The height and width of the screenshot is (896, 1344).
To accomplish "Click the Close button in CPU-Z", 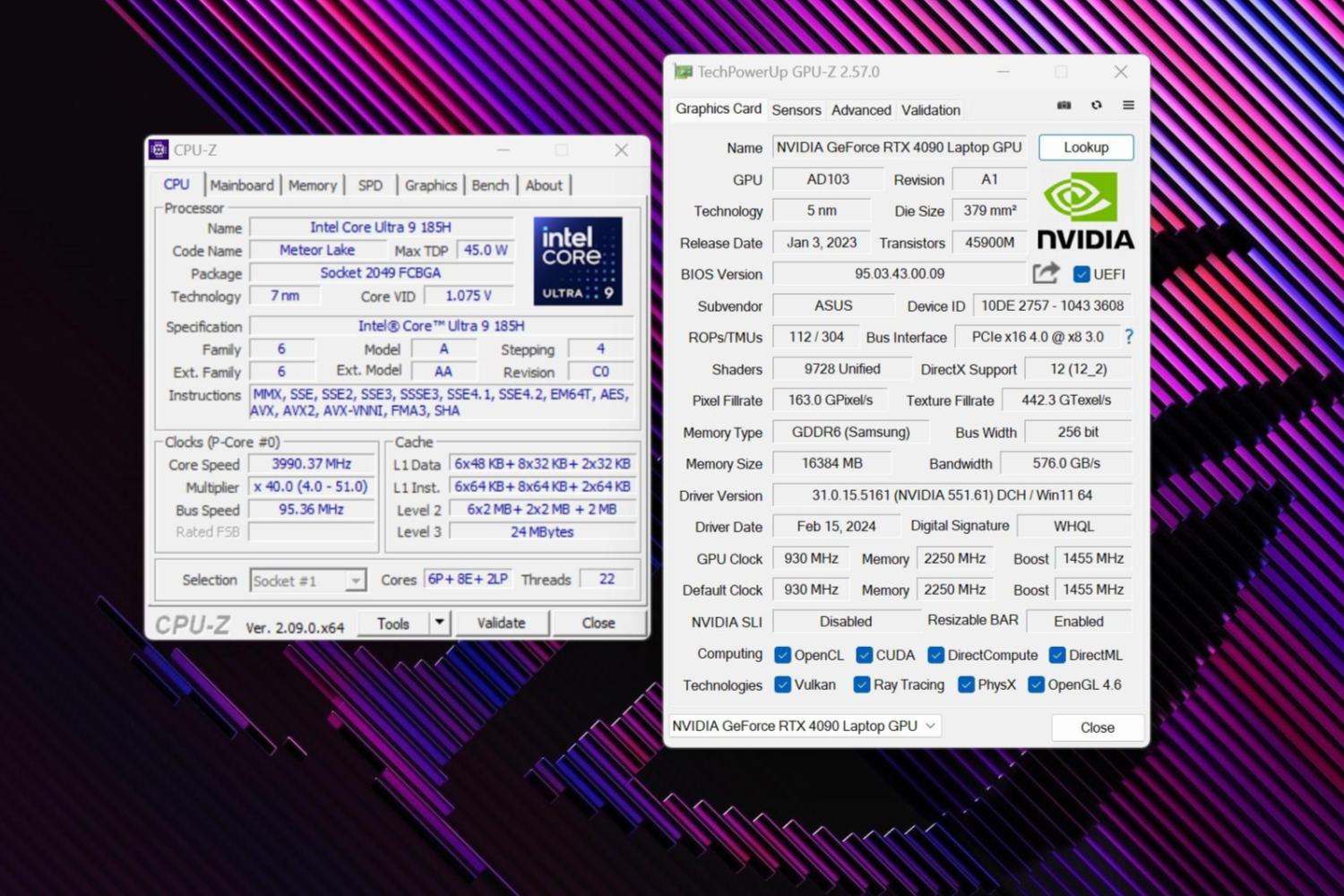I will coord(598,623).
